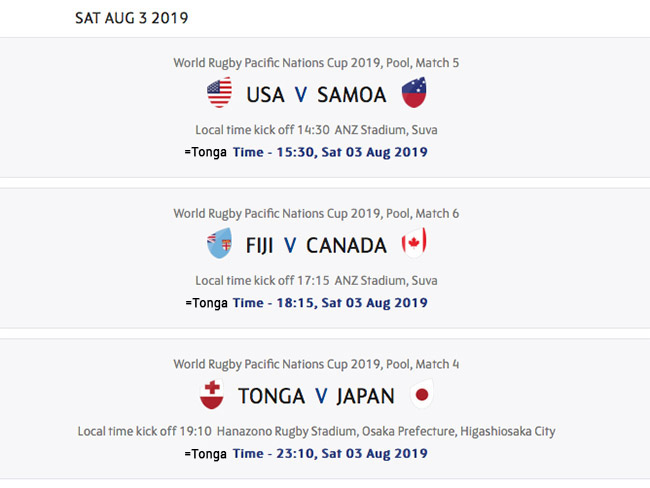Click Local time kick off 17:15 venue line
The height and width of the screenshot is (488, 650).
coord(316,281)
